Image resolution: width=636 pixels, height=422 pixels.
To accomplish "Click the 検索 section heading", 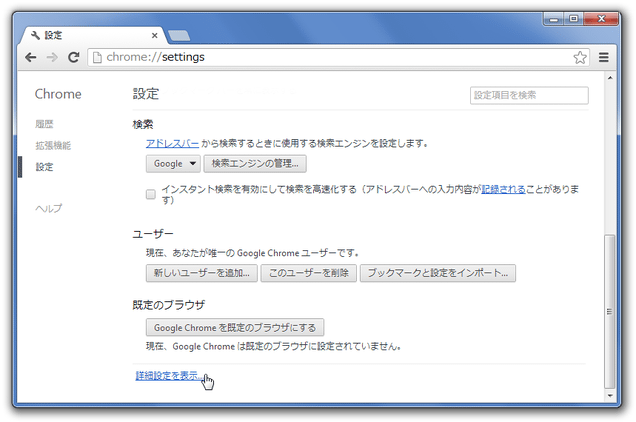I will tap(143, 124).
